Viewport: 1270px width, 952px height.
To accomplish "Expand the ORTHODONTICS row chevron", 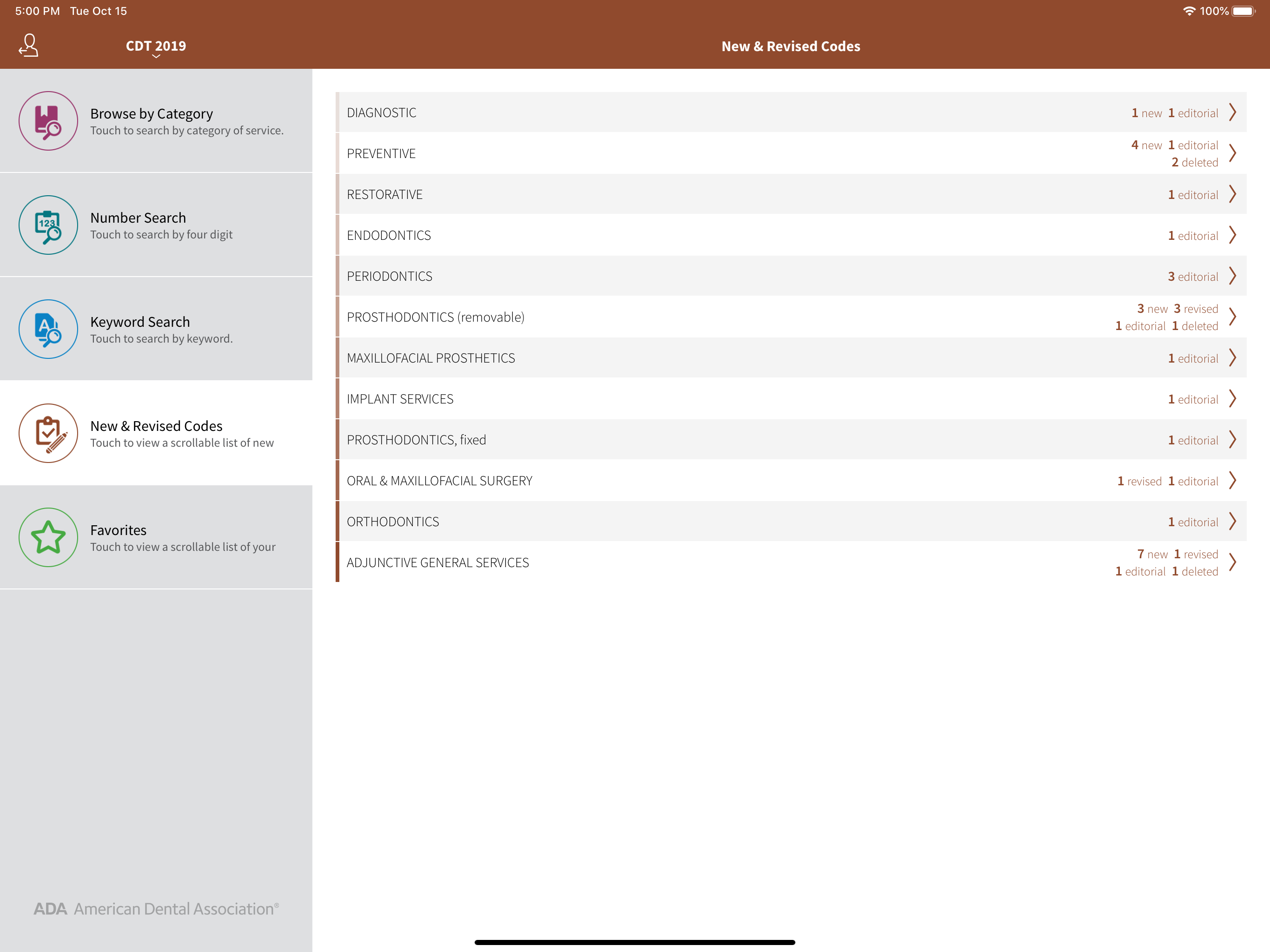I will tap(1233, 522).
